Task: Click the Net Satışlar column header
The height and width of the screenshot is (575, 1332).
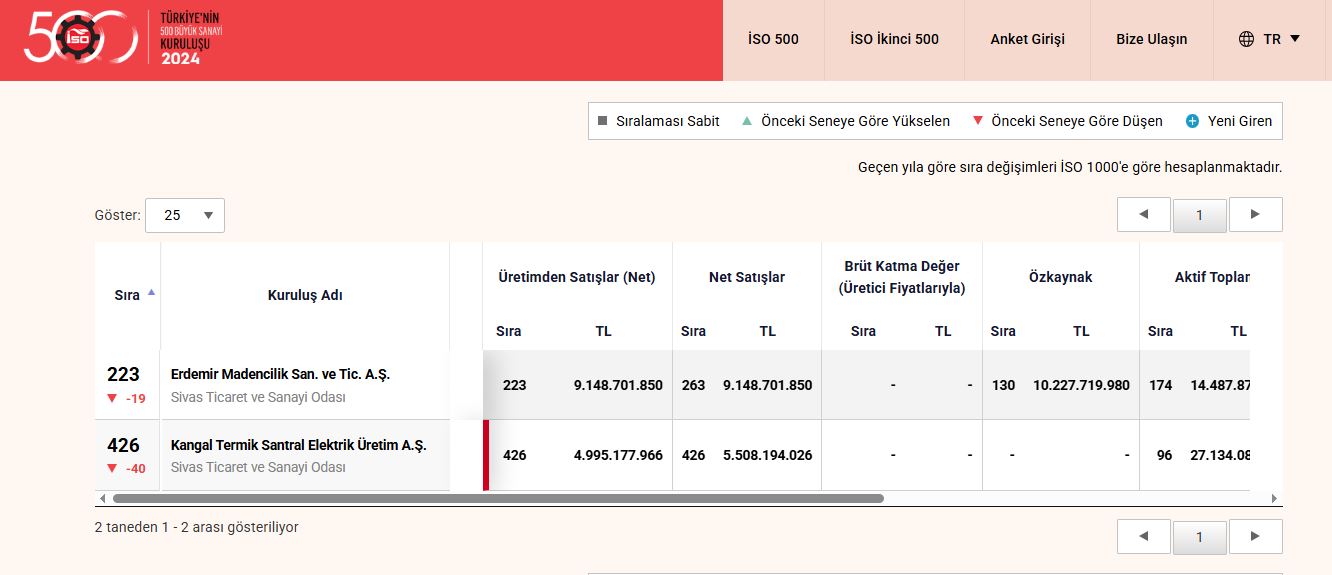Action: tap(747, 277)
